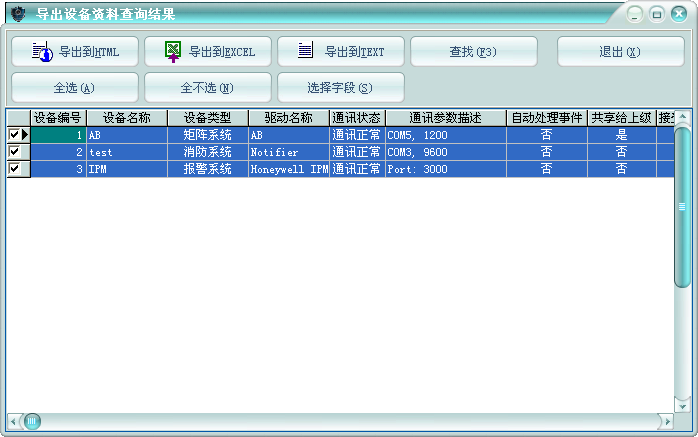The image size is (698, 437).
Task: Click the Export to HTML icon
Action: pyautogui.click(x=41, y=51)
